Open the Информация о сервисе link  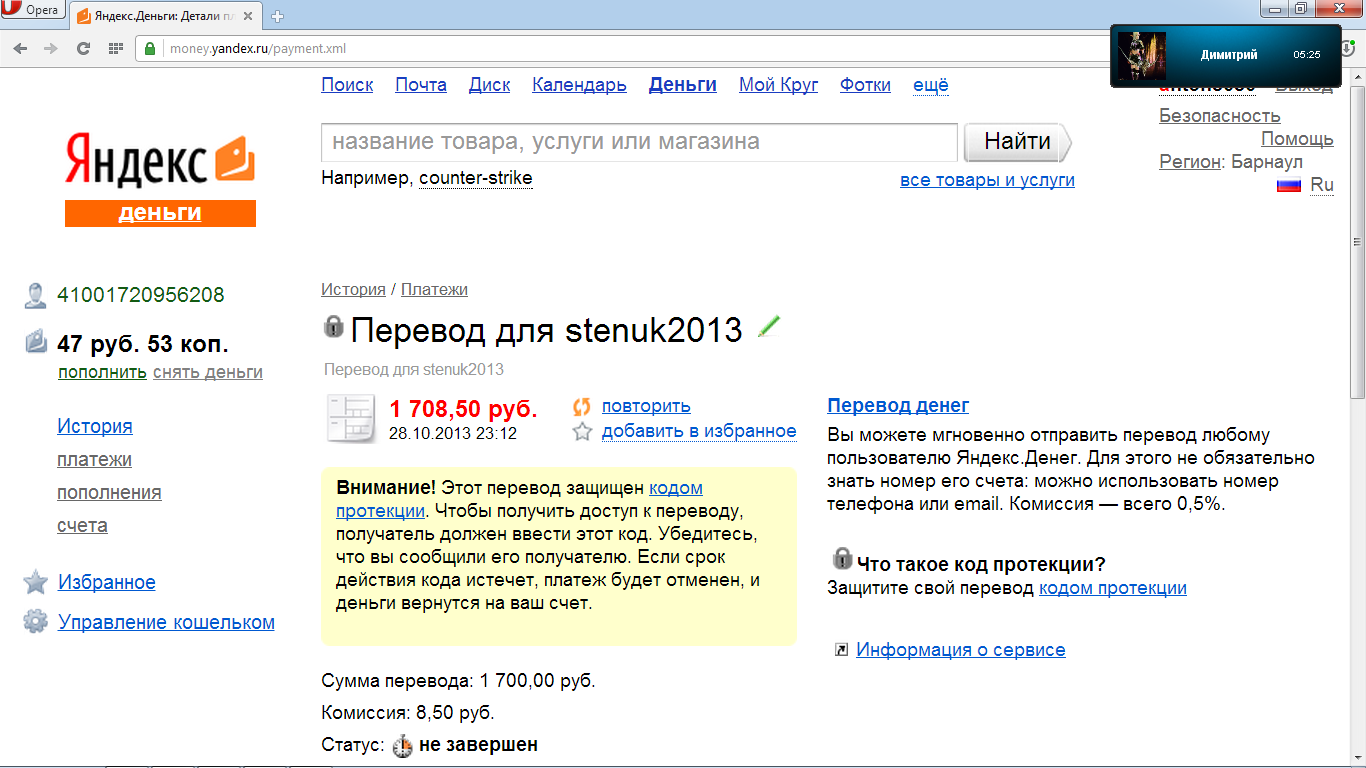[961, 650]
